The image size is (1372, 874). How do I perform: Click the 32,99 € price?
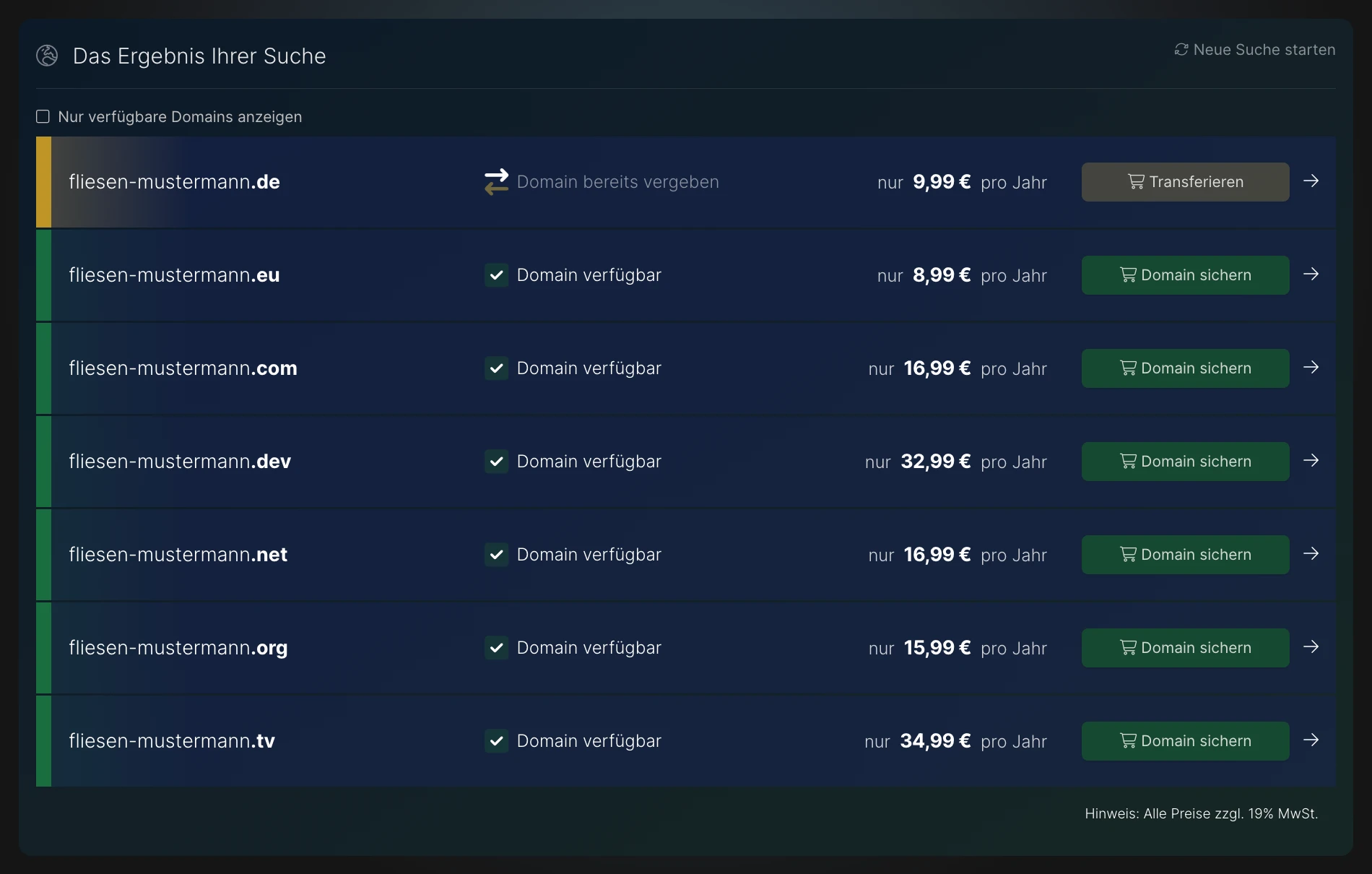point(936,462)
